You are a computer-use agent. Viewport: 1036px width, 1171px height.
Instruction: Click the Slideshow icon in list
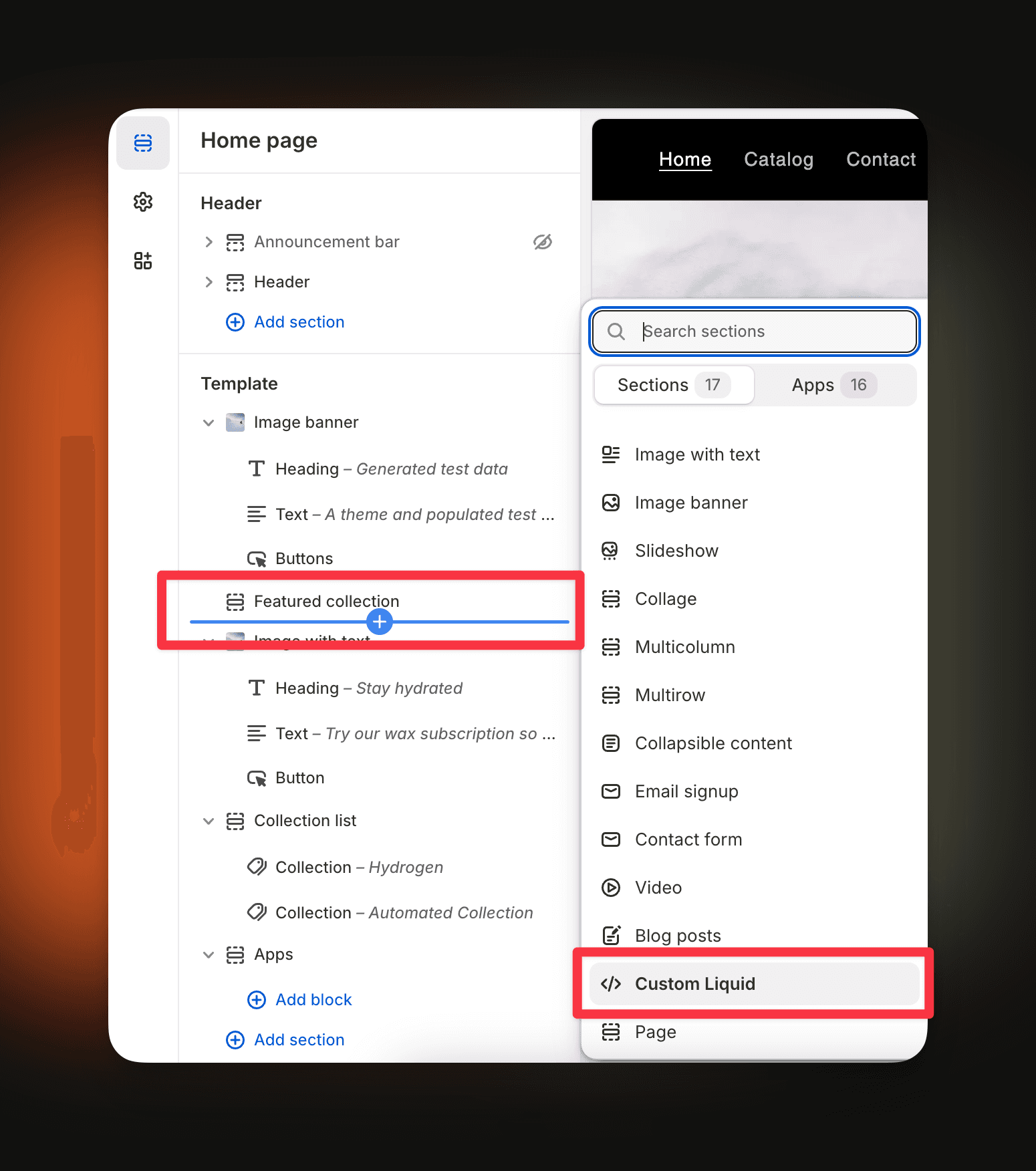tap(610, 551)
